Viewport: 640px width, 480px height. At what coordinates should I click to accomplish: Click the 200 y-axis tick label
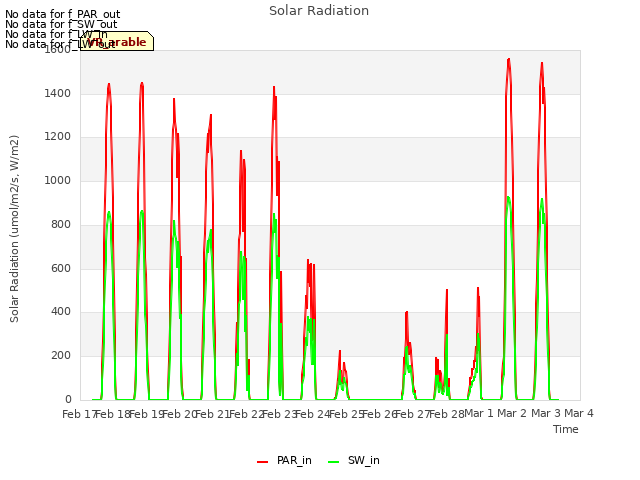[61, 356]
